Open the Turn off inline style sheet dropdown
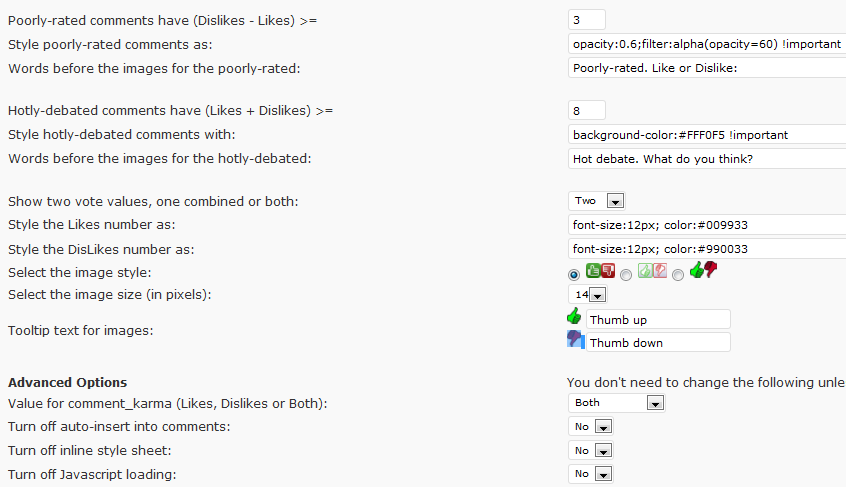846x487 pixels. coord(591,450)
